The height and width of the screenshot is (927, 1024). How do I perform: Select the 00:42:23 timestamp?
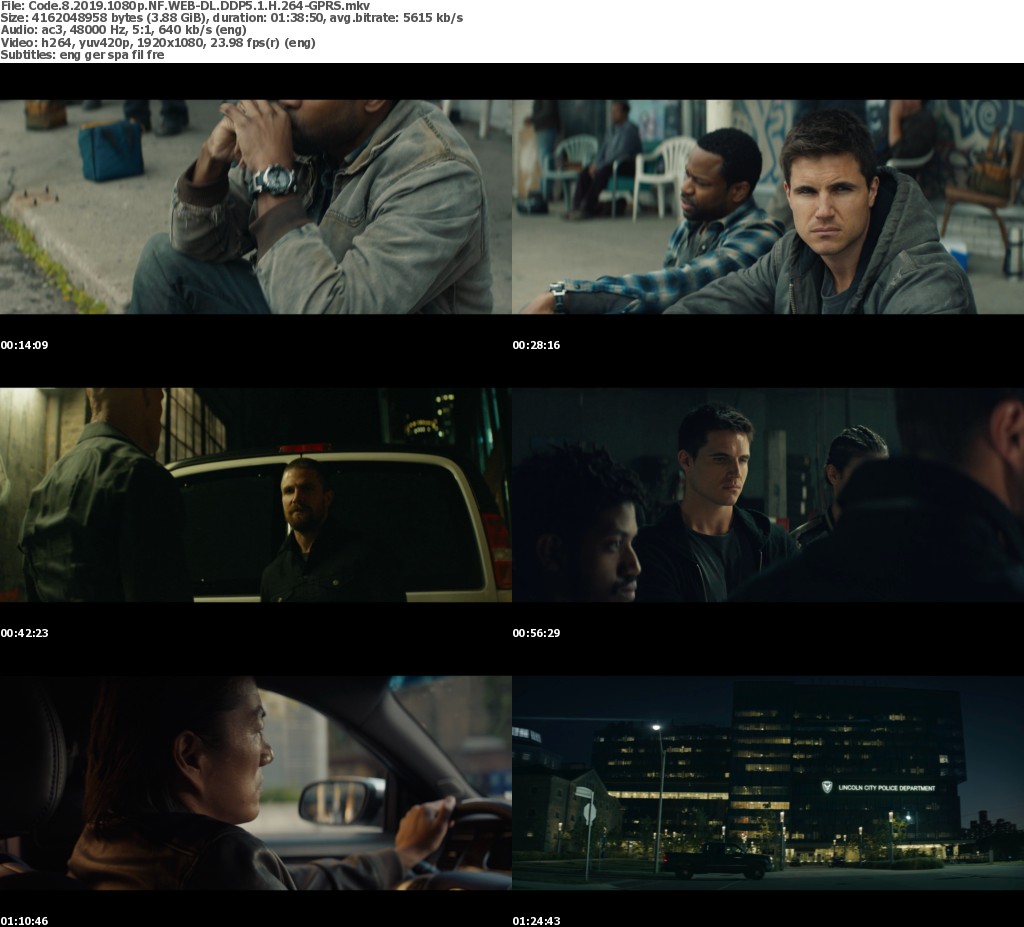(25, 633)
